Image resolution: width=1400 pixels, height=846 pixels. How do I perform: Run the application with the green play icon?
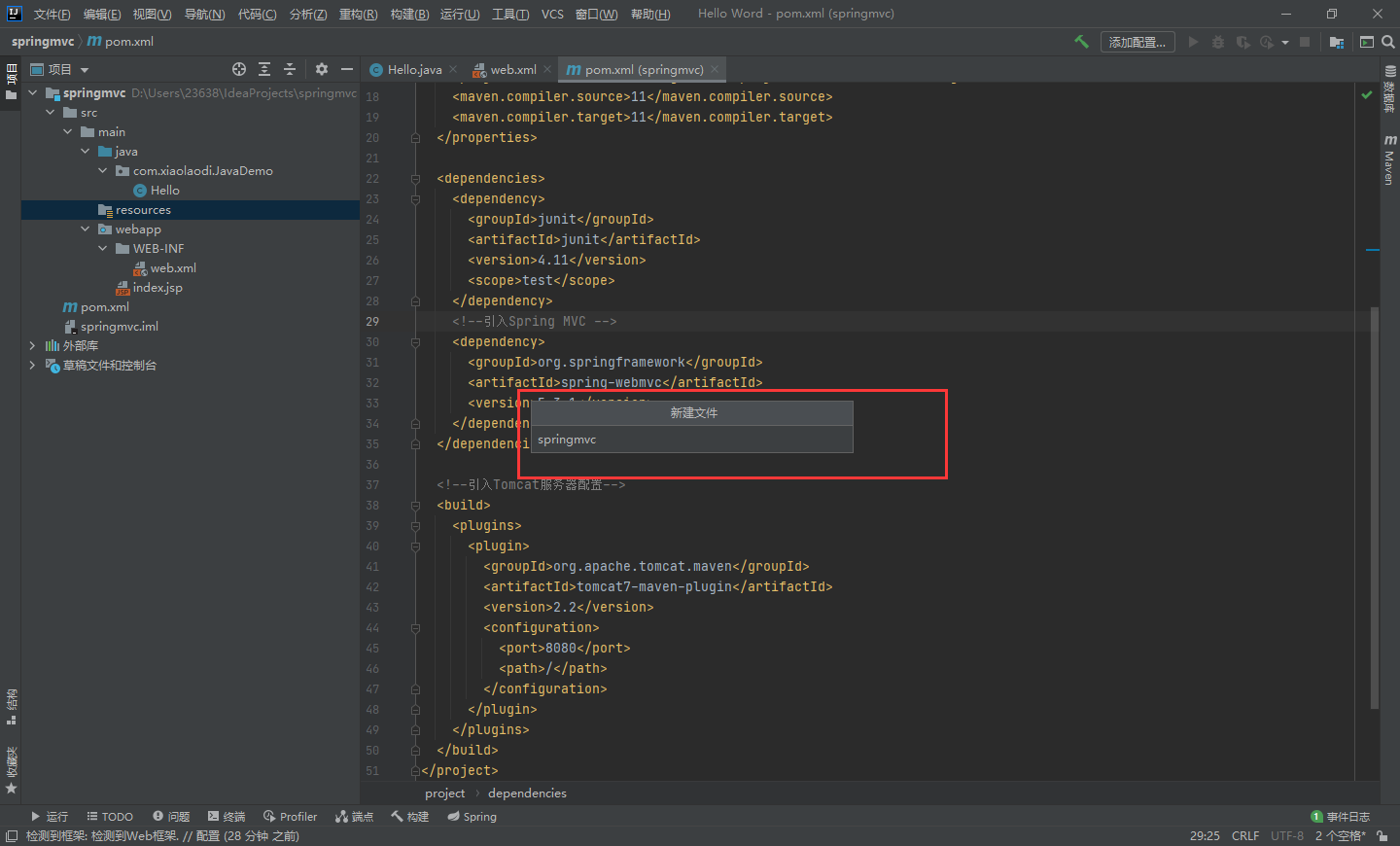click(x=1193, y=42)
